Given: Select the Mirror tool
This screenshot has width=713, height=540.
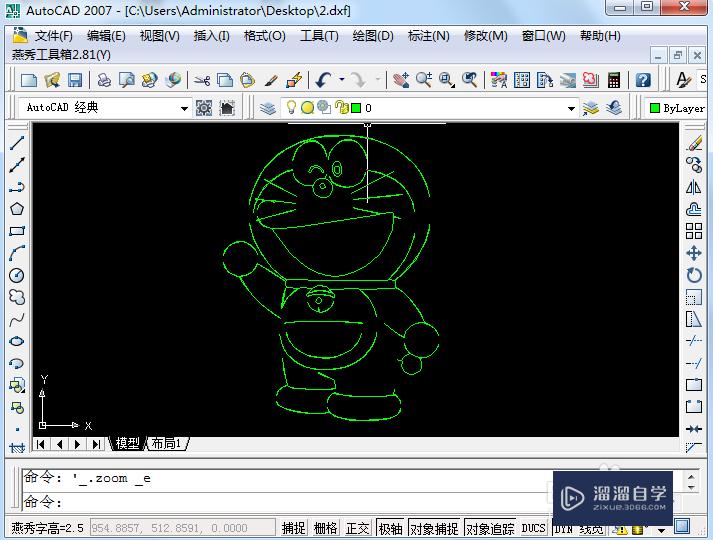Looking at the screenshot, I should click(x=694, y=187).
